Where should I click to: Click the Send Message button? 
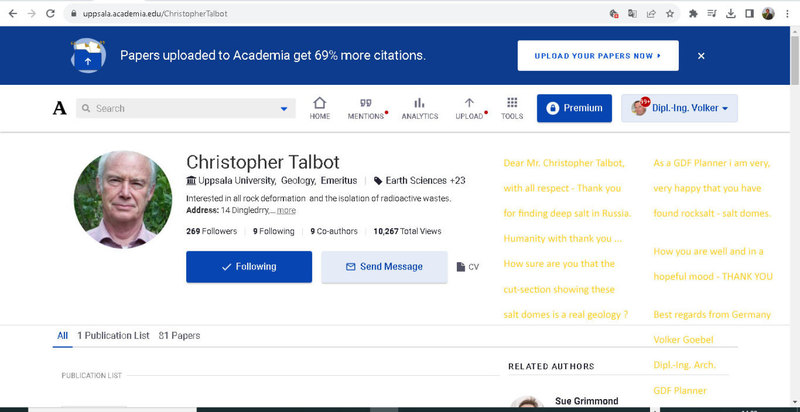tap(384, 267)
